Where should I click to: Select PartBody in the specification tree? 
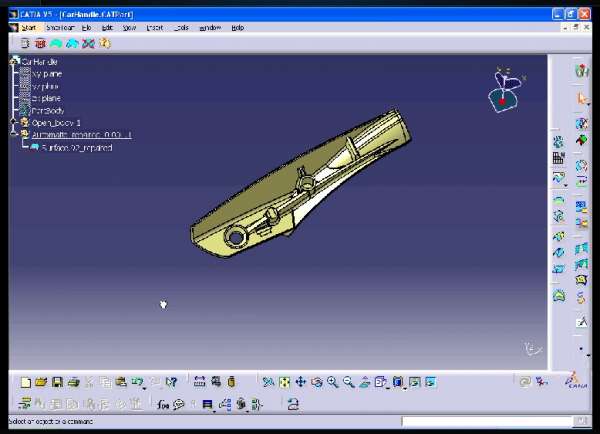pyautogui.click(x=47, y=111)
